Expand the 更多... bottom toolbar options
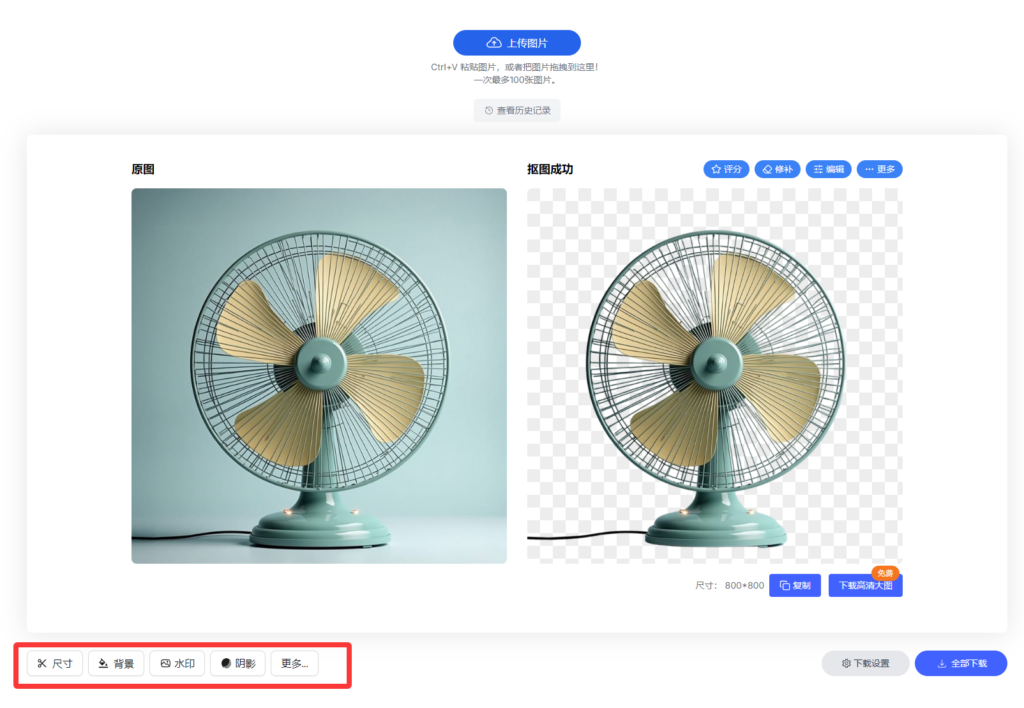 click(x=294, y=663)
